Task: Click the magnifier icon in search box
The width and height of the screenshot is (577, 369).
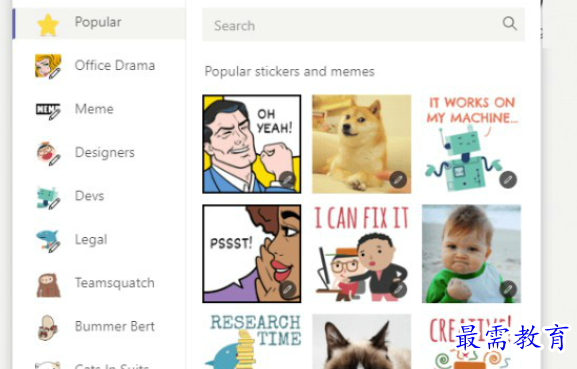Action: (510, 24)
